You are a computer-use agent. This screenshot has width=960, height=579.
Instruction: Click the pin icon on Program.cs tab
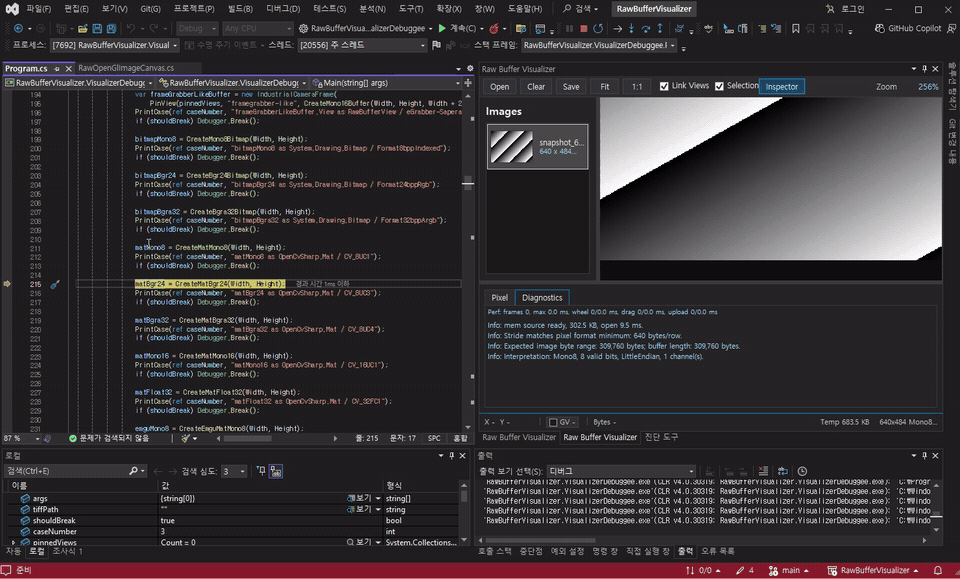pyautogui.click(x=57, y=69)
